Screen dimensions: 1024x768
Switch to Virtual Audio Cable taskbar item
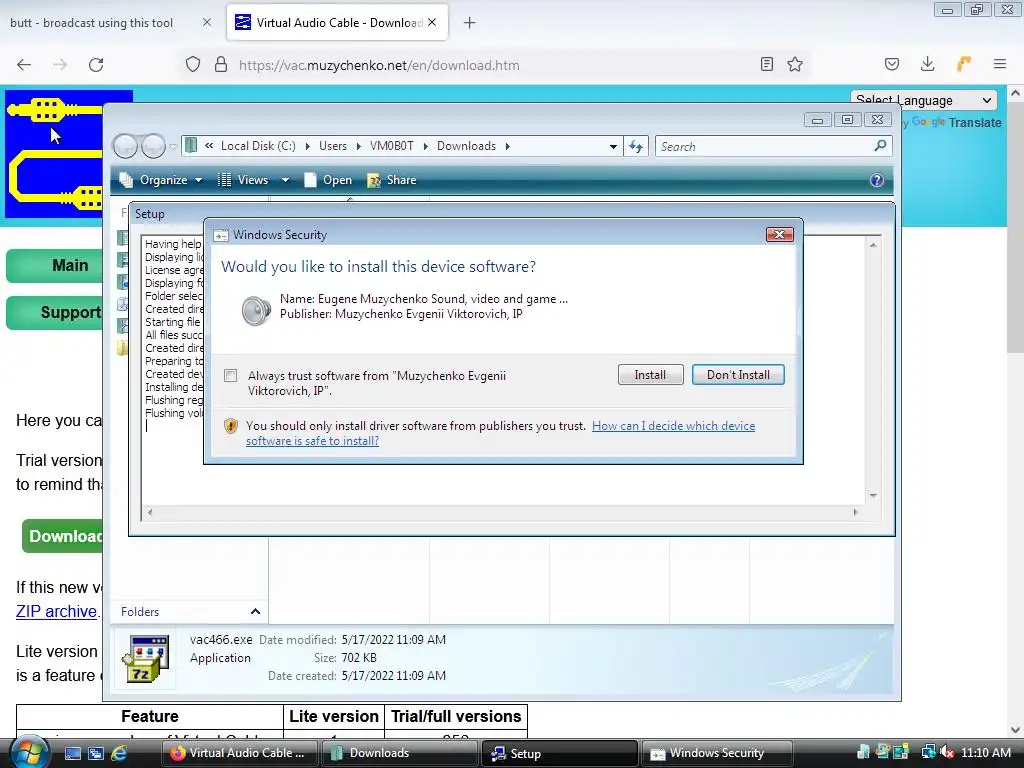[x=240, y=753]
